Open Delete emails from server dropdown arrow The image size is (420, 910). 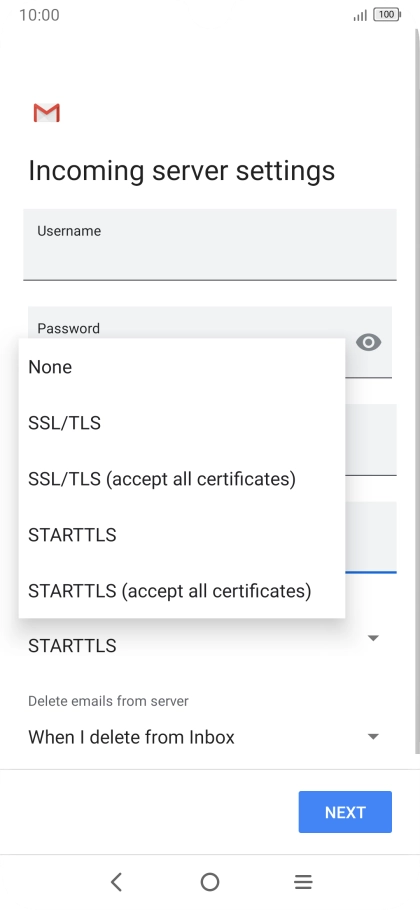click(x=373, y=736)
